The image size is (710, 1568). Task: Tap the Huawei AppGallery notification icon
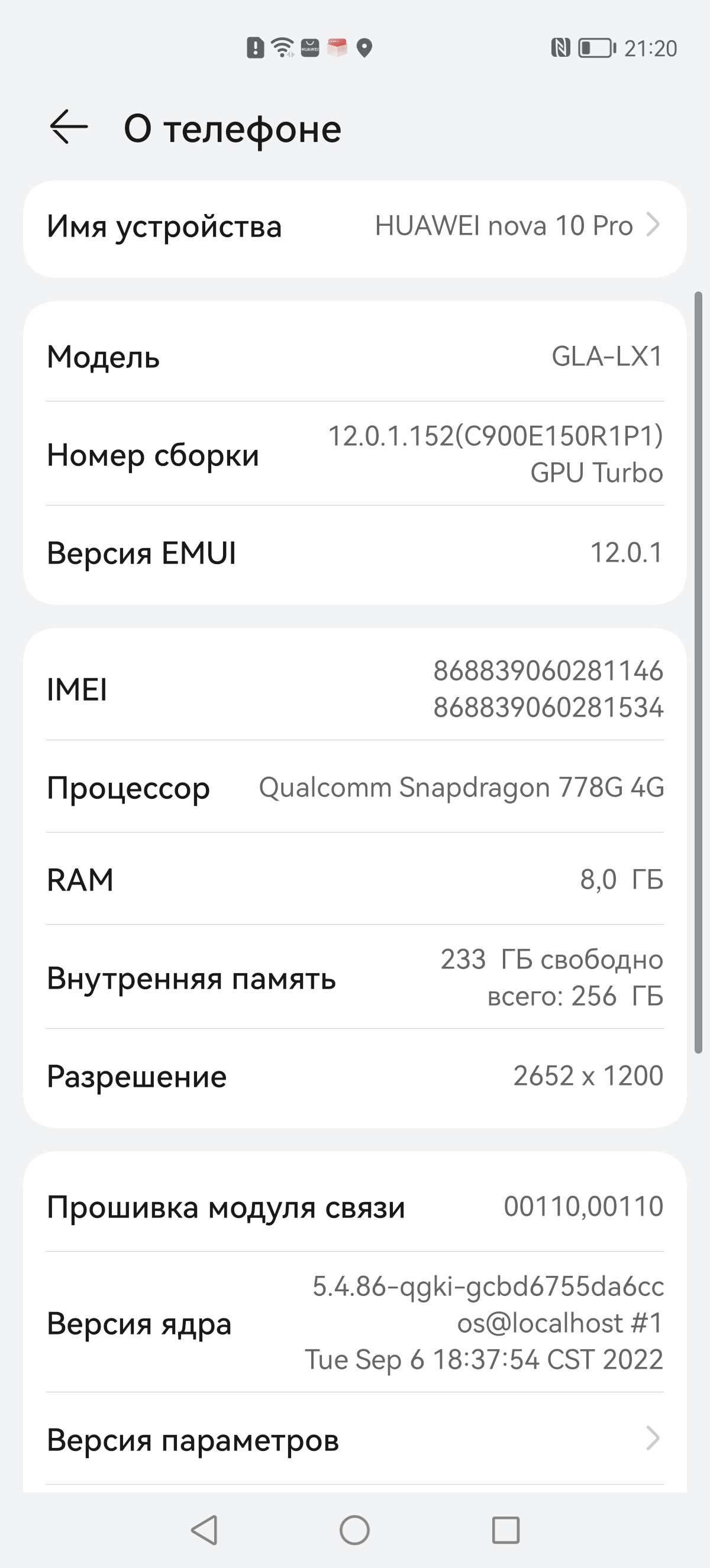click(x=310, y=47)
